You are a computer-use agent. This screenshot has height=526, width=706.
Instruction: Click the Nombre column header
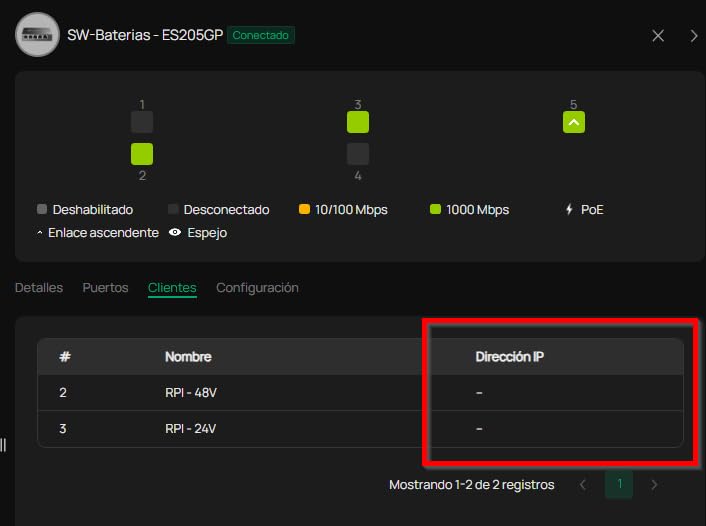click(188, 357)
